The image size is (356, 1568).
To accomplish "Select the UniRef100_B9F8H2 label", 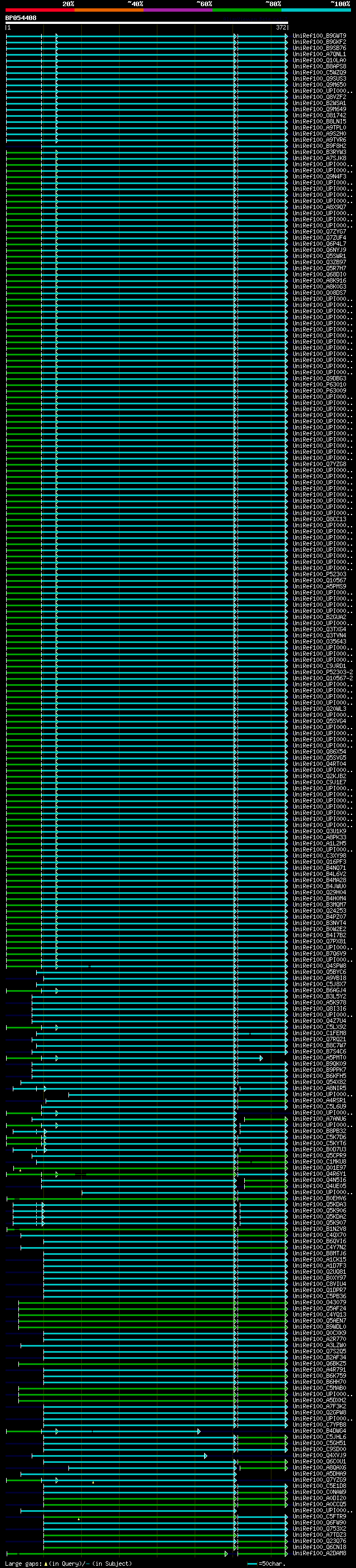I will tap(319, 146).
